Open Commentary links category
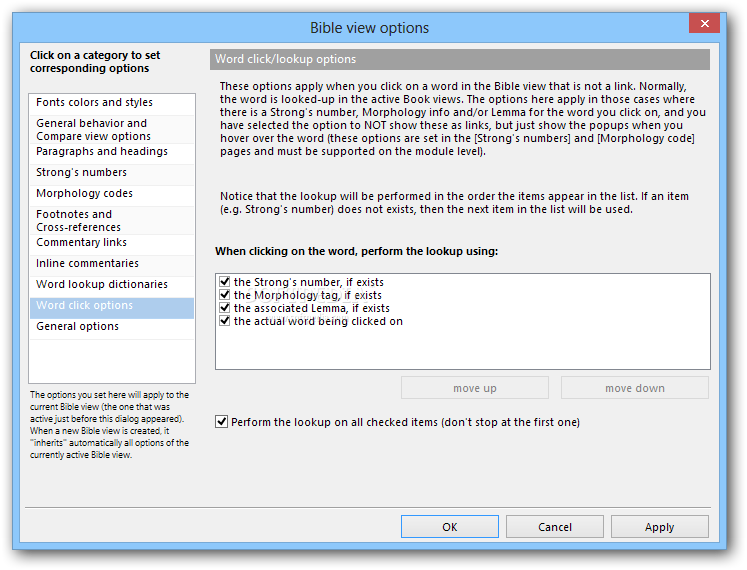Screen dimensions: 747x570 point(112,243)
